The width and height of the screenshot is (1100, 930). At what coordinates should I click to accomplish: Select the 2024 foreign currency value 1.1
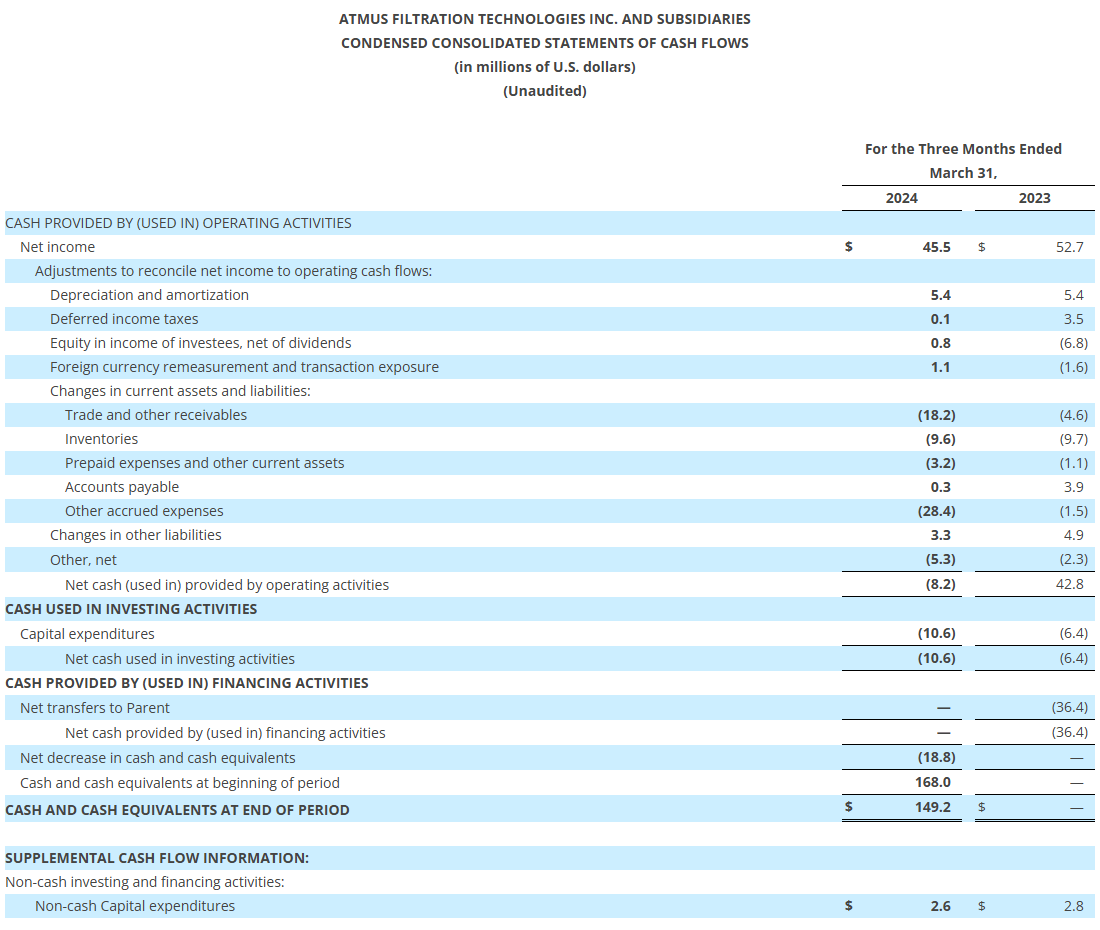pos(940,367)
